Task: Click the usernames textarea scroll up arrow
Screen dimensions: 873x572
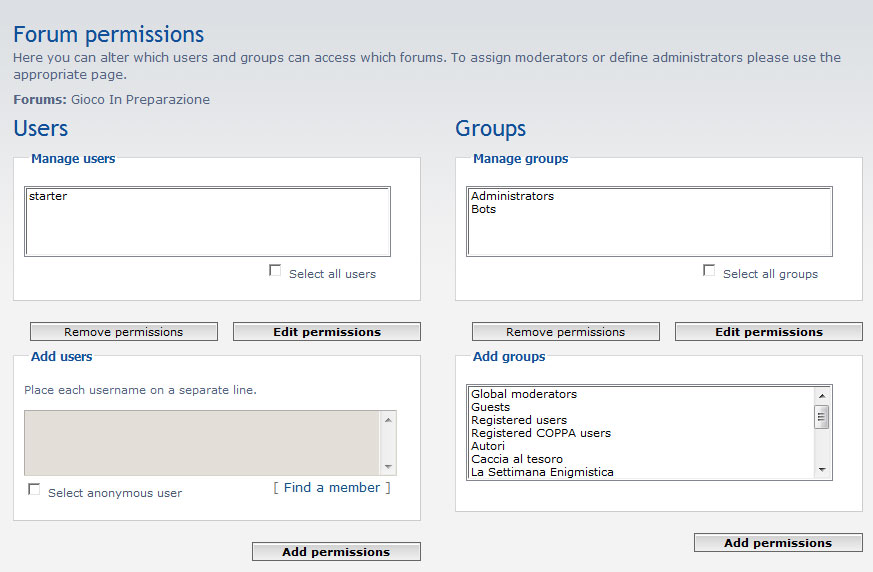Action: coord(388,420)
